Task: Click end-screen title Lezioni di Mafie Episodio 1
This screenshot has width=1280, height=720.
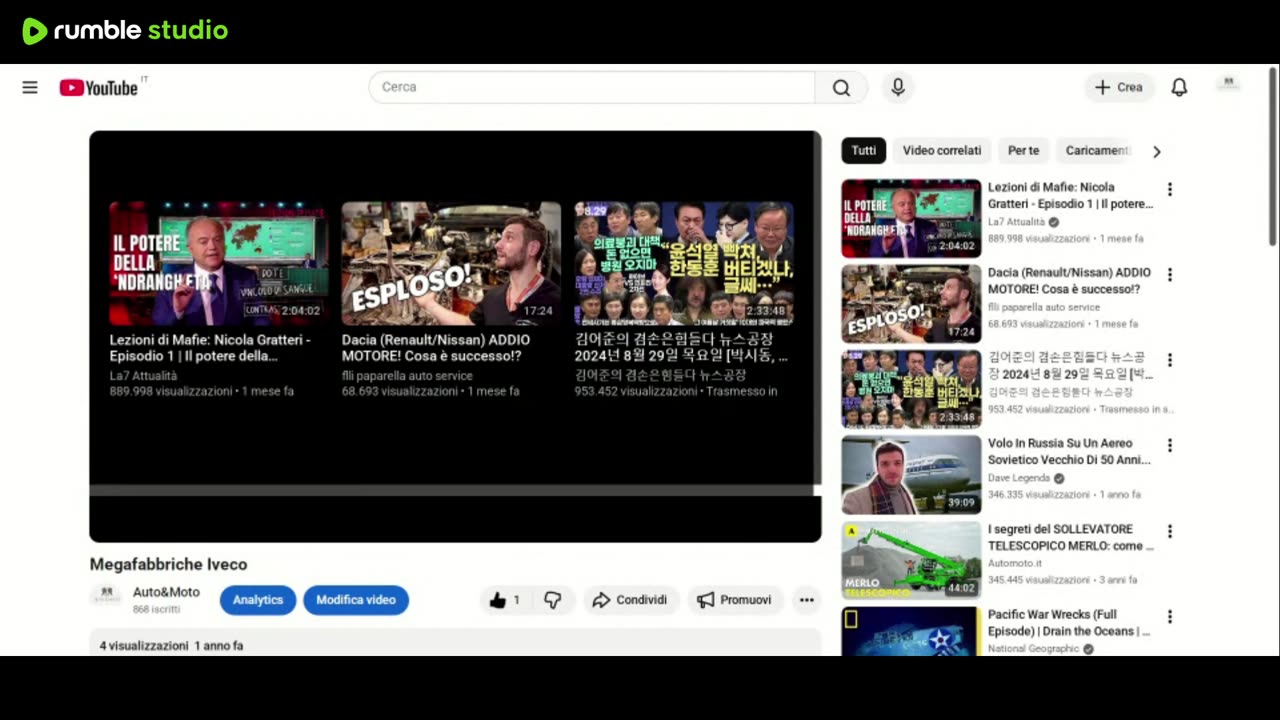Action: [x=210, y=348]
